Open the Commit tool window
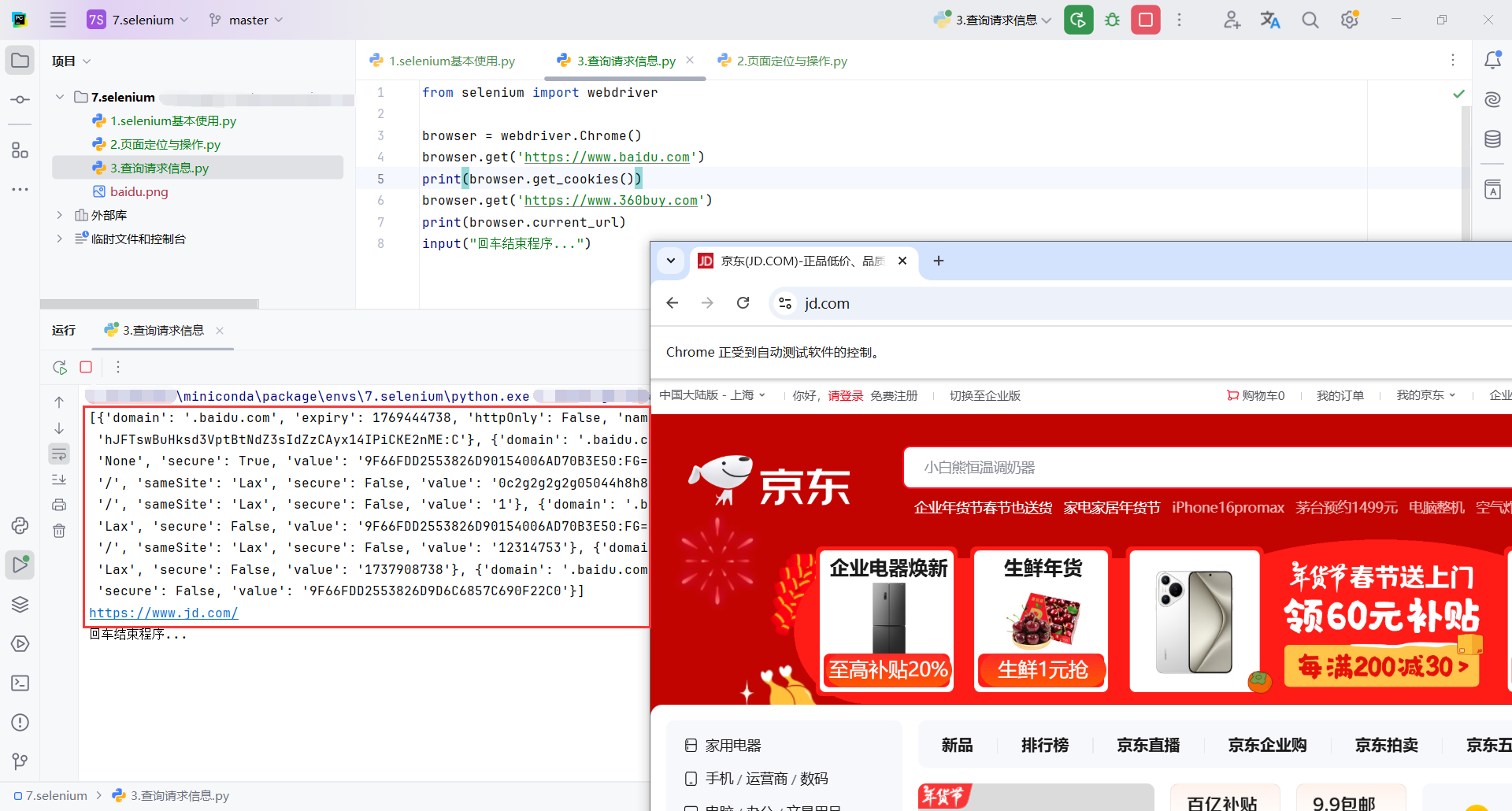Viewport: 1512px width, 811px height. [x=20, y=100]
